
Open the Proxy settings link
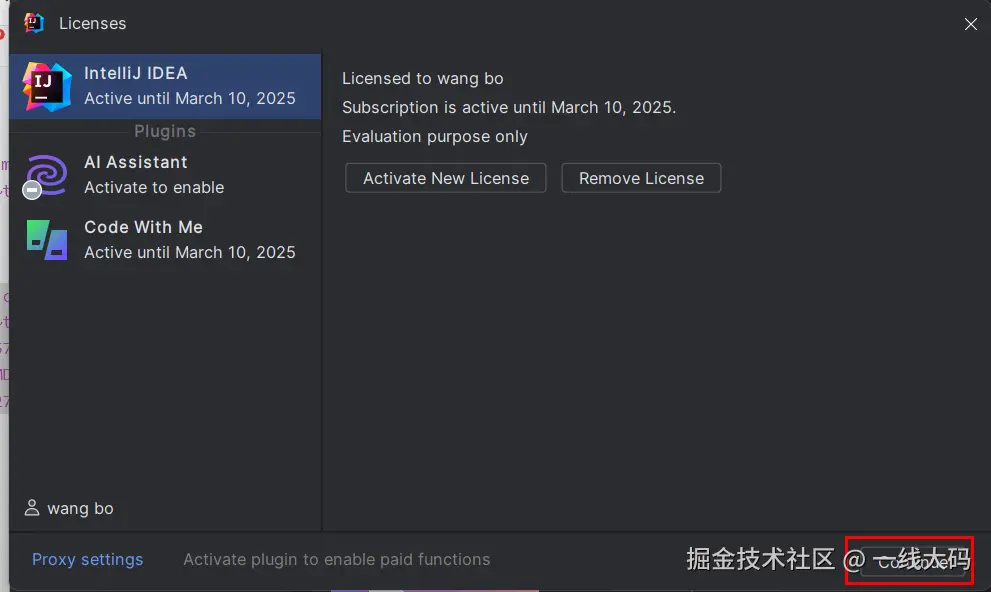pos(87,560)
